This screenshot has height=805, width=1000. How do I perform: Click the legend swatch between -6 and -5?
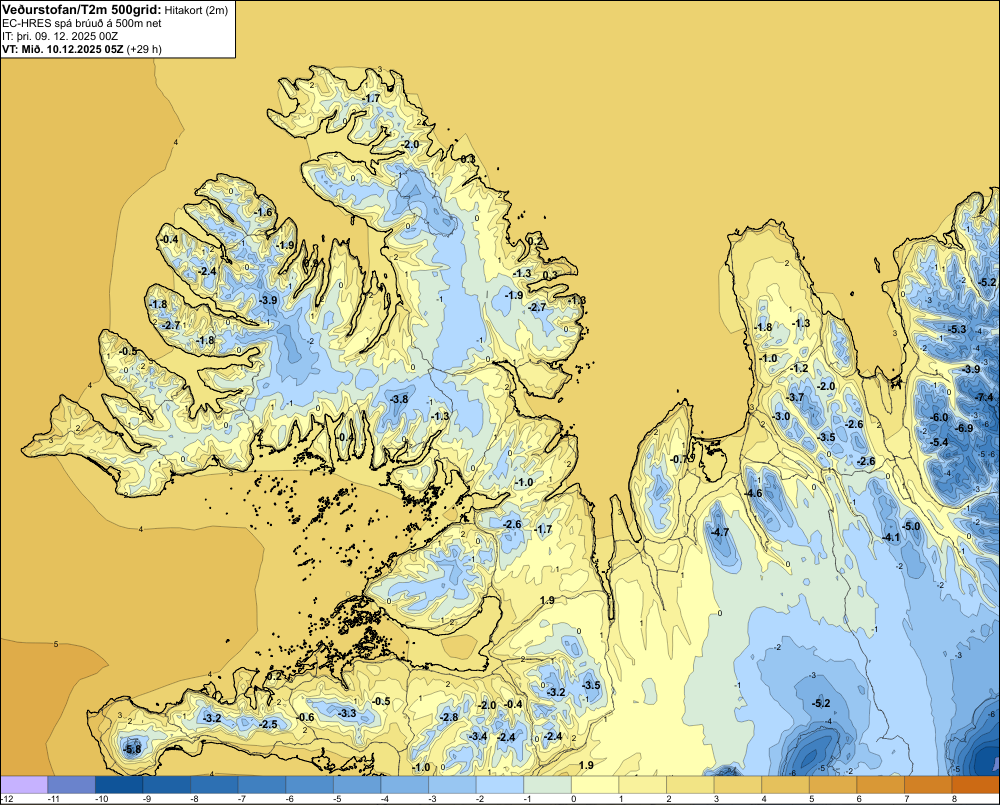309,784
